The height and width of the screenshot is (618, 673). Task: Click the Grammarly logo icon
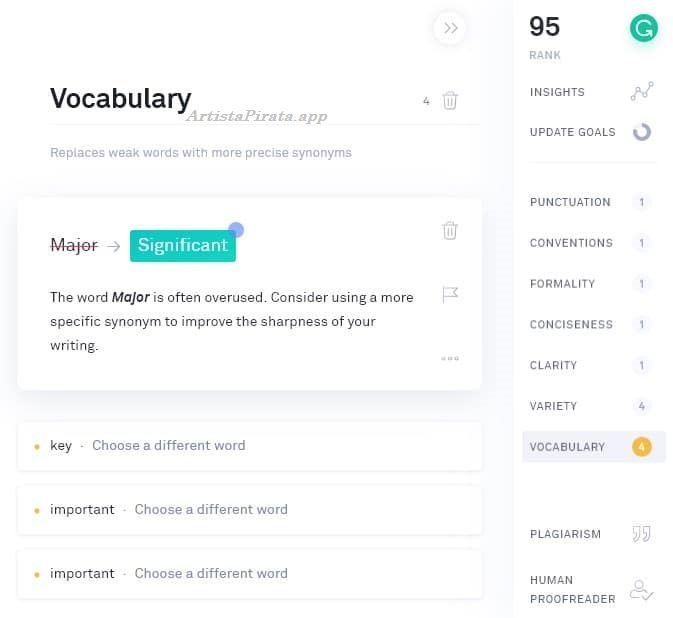coord(643,29)
